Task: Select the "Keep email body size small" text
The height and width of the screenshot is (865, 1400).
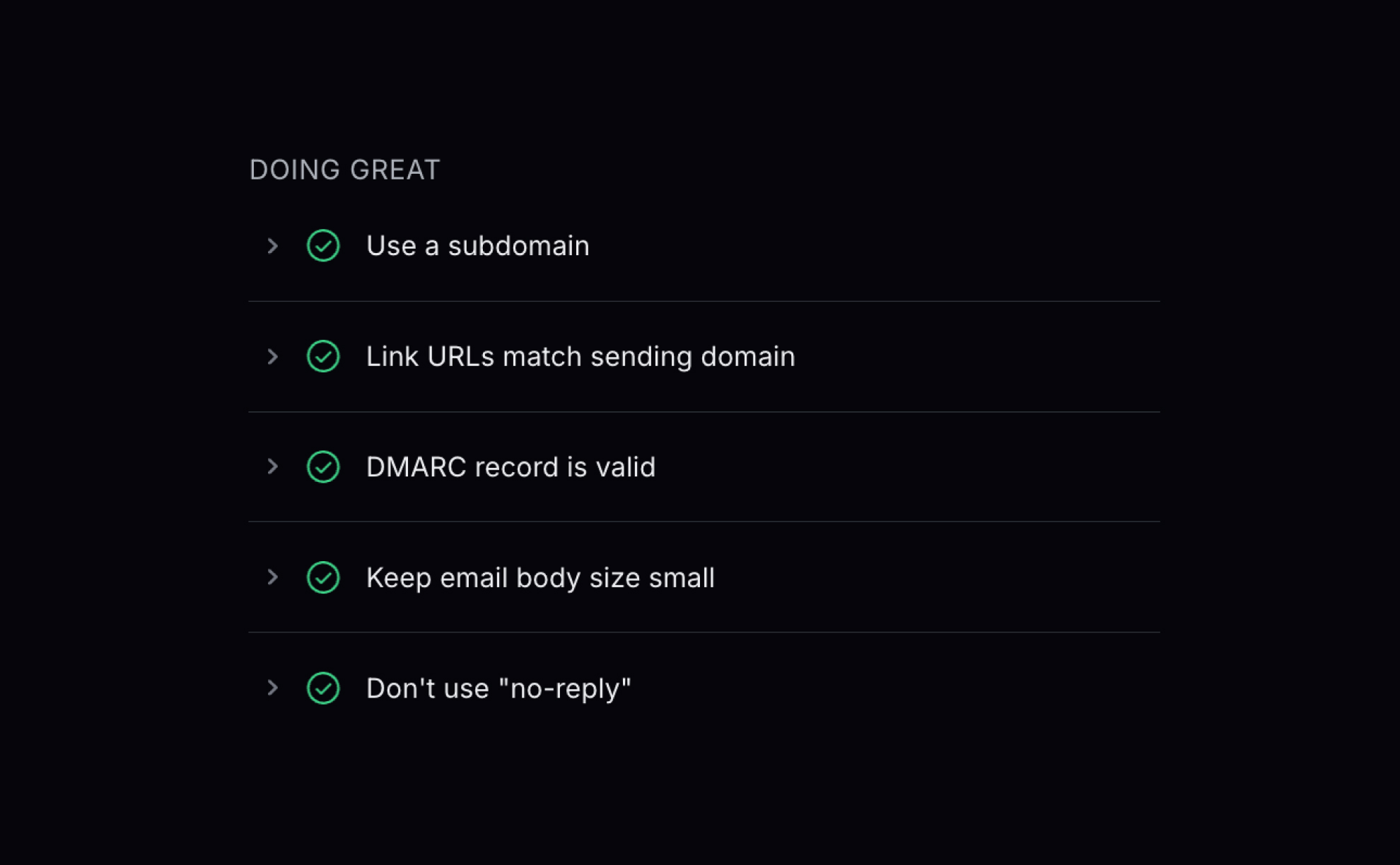Action: click(540, 577)
